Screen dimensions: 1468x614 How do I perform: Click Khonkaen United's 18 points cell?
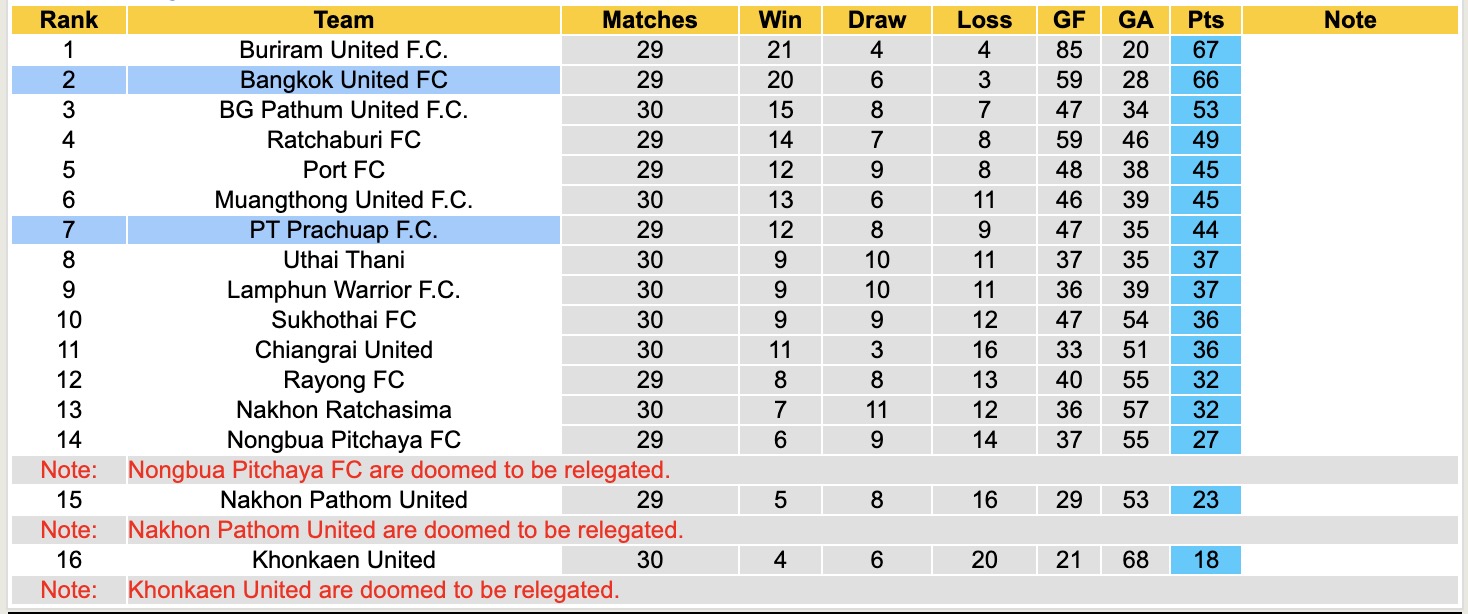pos(1206,560)
